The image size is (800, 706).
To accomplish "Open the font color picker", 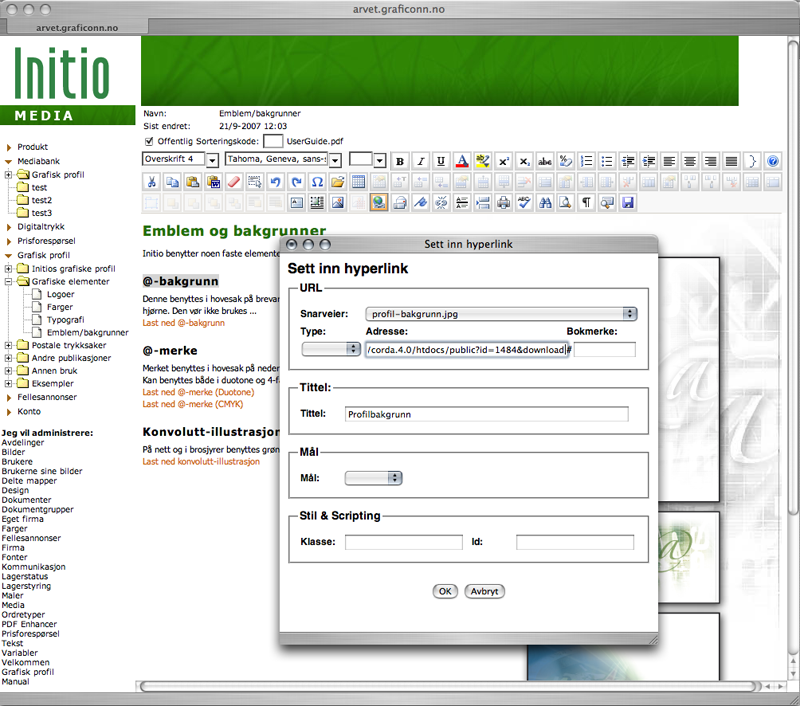I will pyautogui.click(x=462, y=161).
